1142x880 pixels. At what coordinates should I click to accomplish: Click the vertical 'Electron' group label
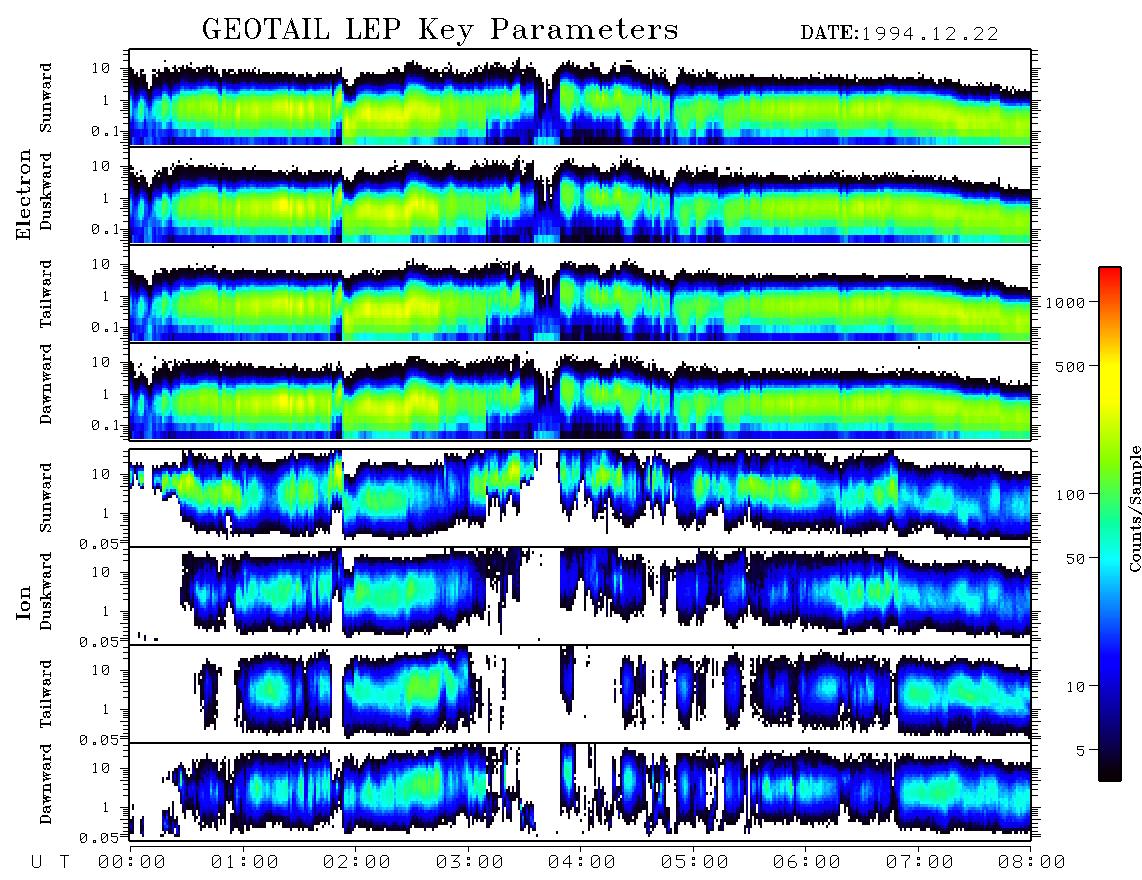(24, 194)
